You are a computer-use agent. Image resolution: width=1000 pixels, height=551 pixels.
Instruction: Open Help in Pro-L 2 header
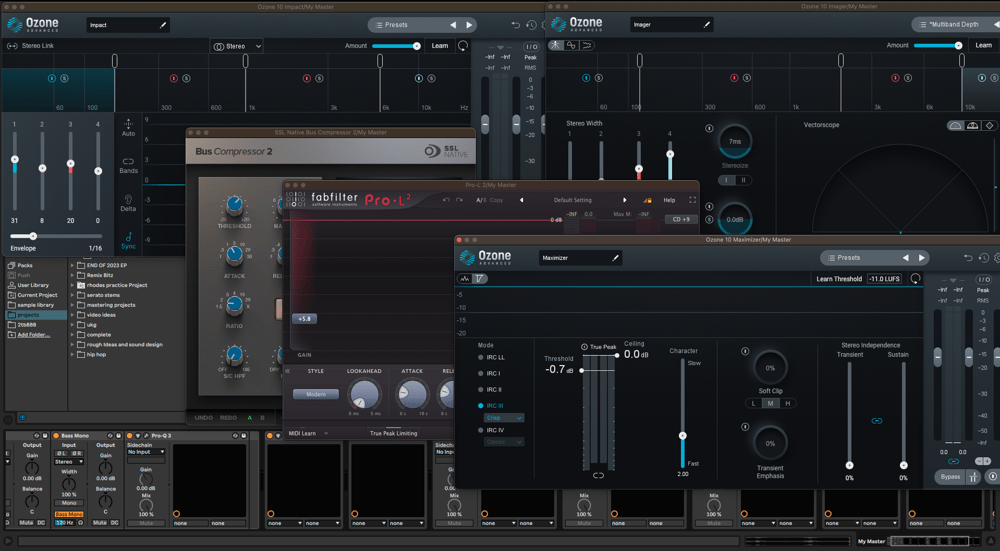[x=669, y=200]
